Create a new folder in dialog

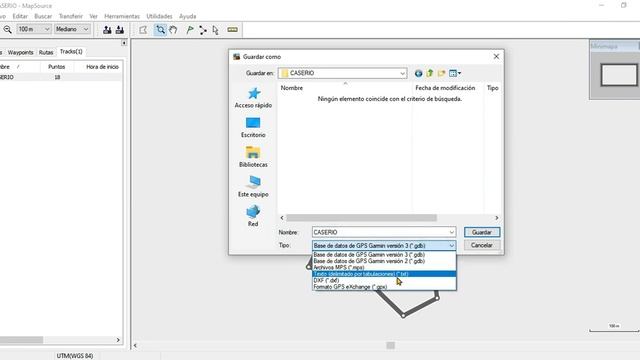pos(441,73)
